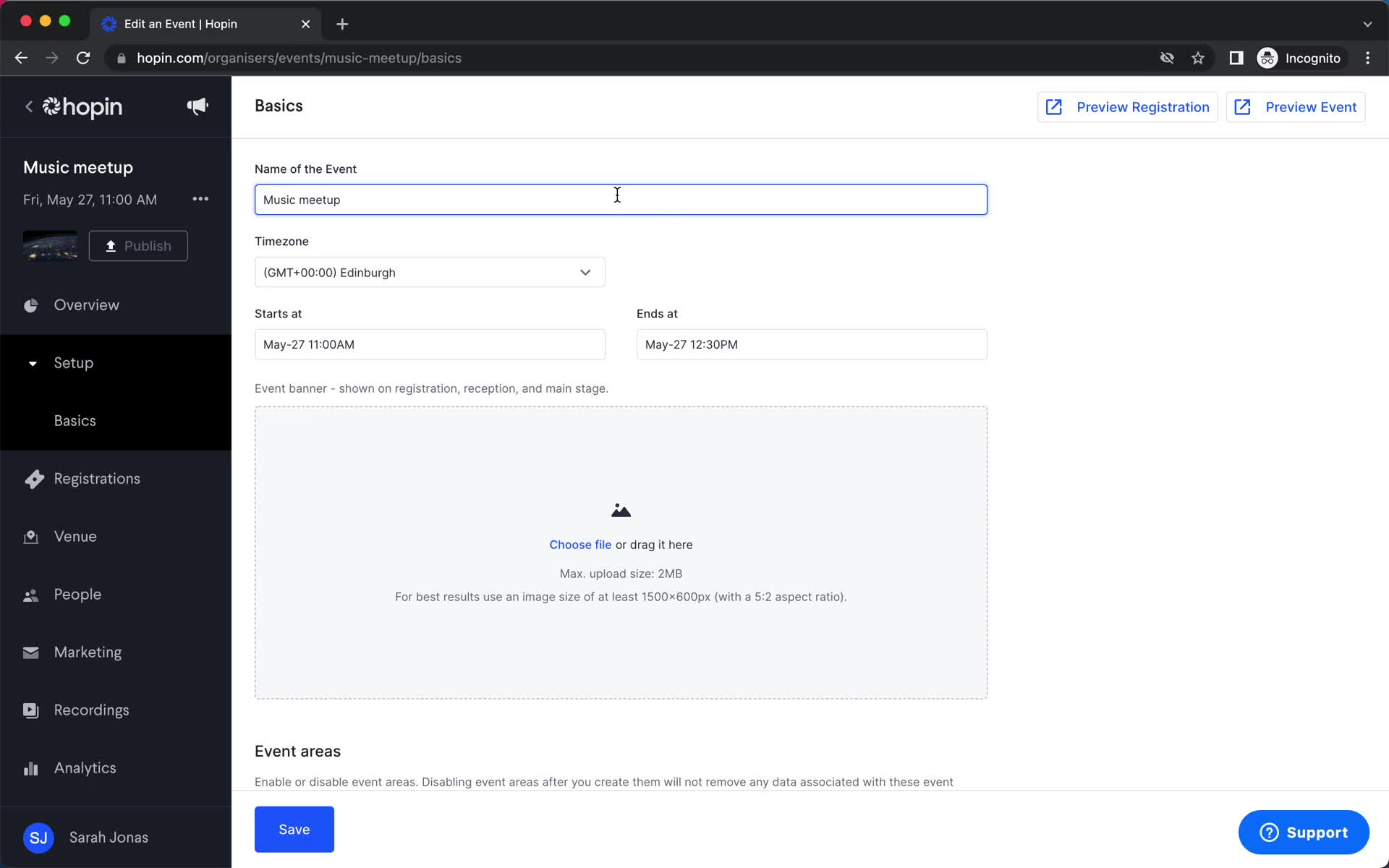Click the Hopin logo icon

coord(51,107)
